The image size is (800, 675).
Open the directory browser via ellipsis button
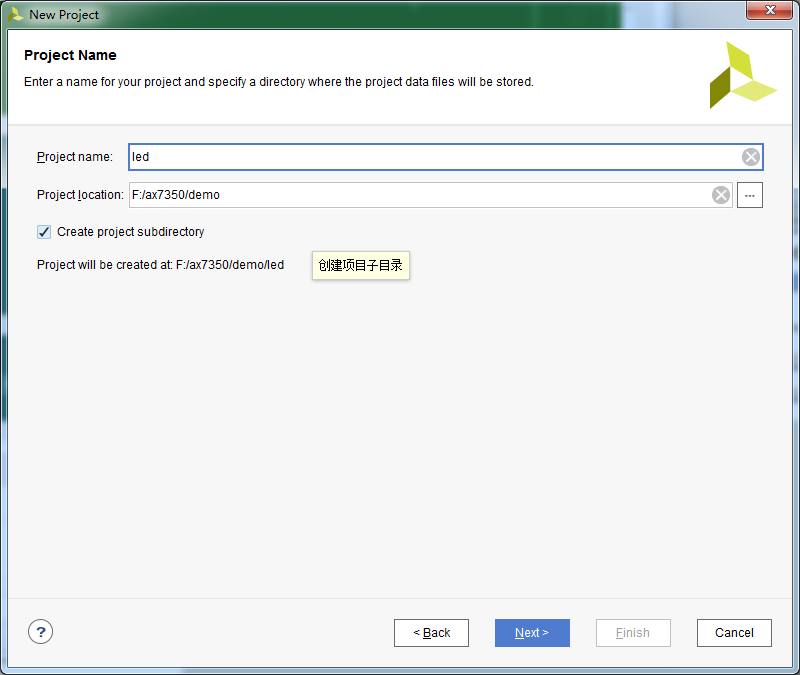click(x=749, y=195)
